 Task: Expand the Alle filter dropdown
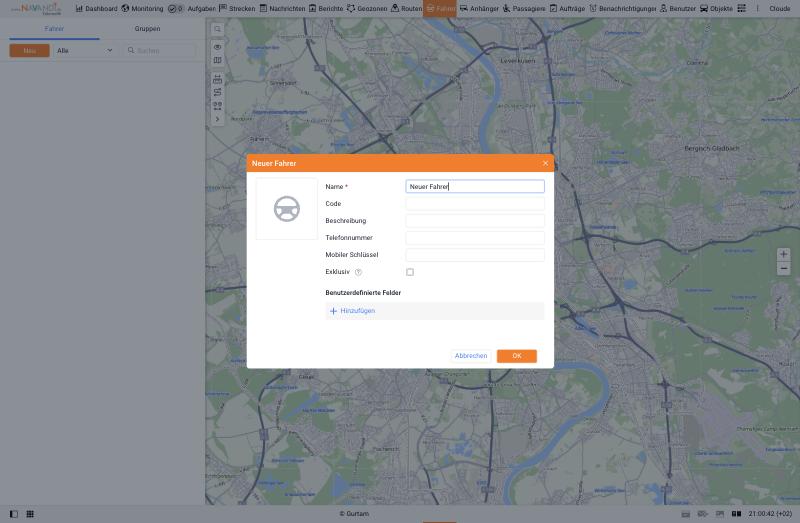(84, 51)
